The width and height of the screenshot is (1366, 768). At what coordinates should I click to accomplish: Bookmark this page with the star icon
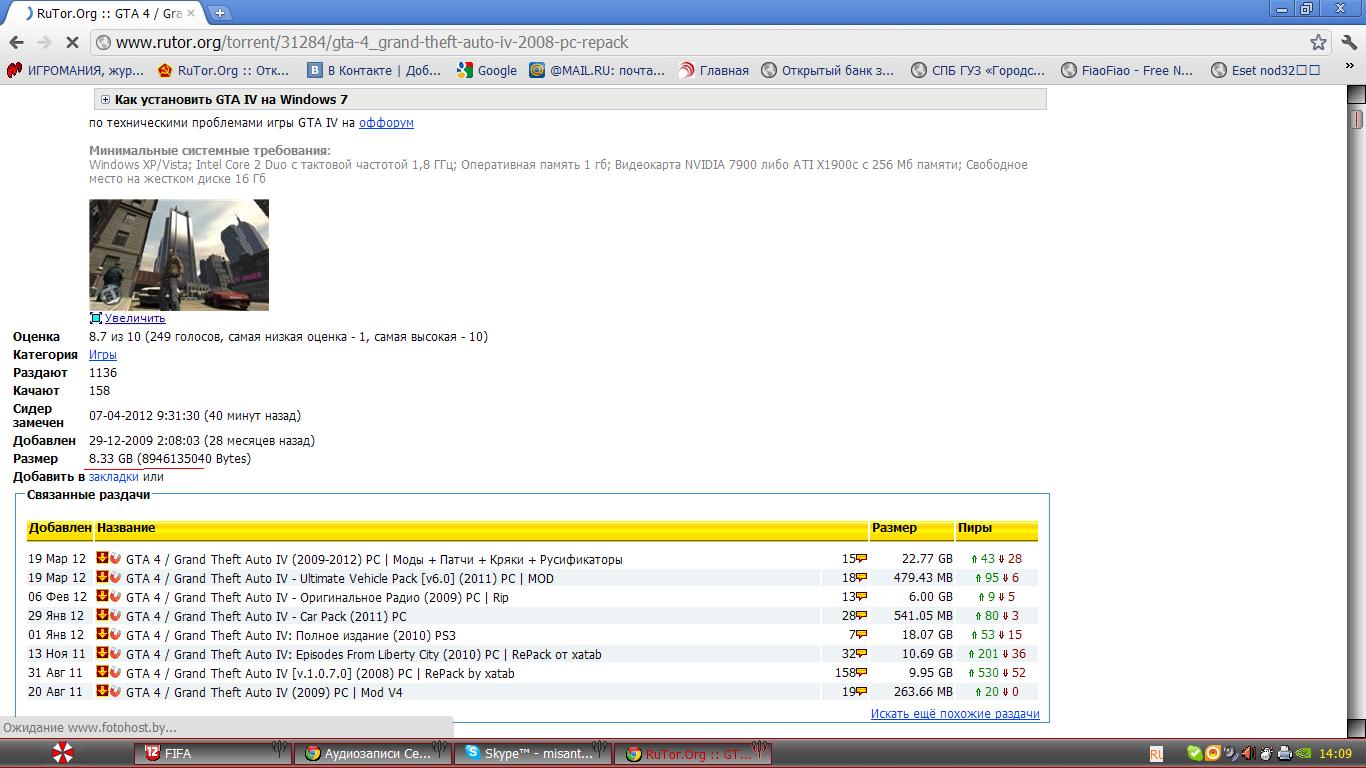[x=1318, y=42]
